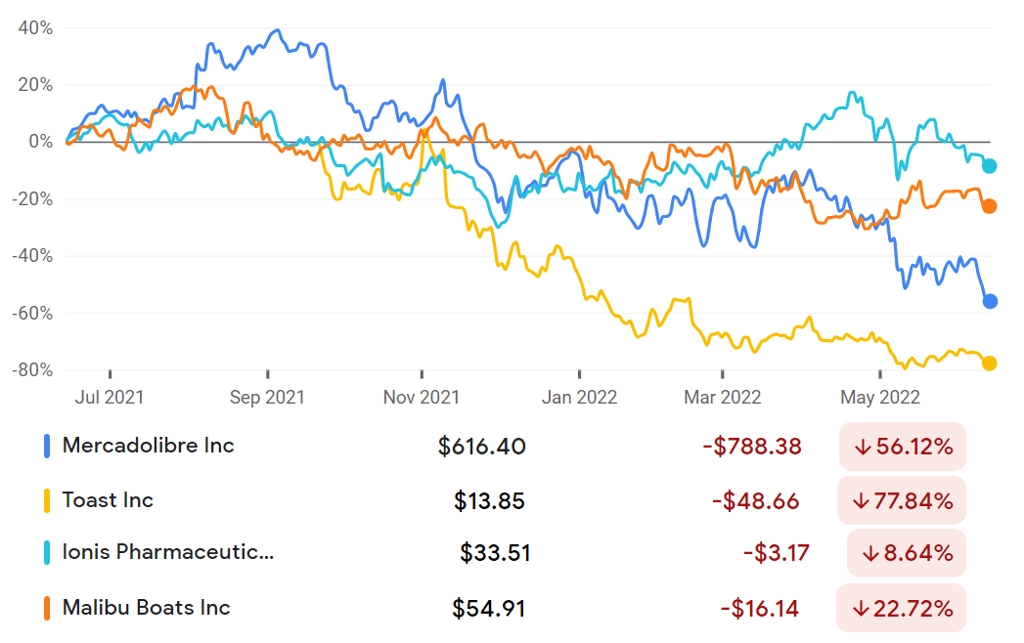The height and width of the screenshot is (643, 1024).
Task: Click the orange Malibu Boats endpoint dot
Action: (x=989, y=206)
